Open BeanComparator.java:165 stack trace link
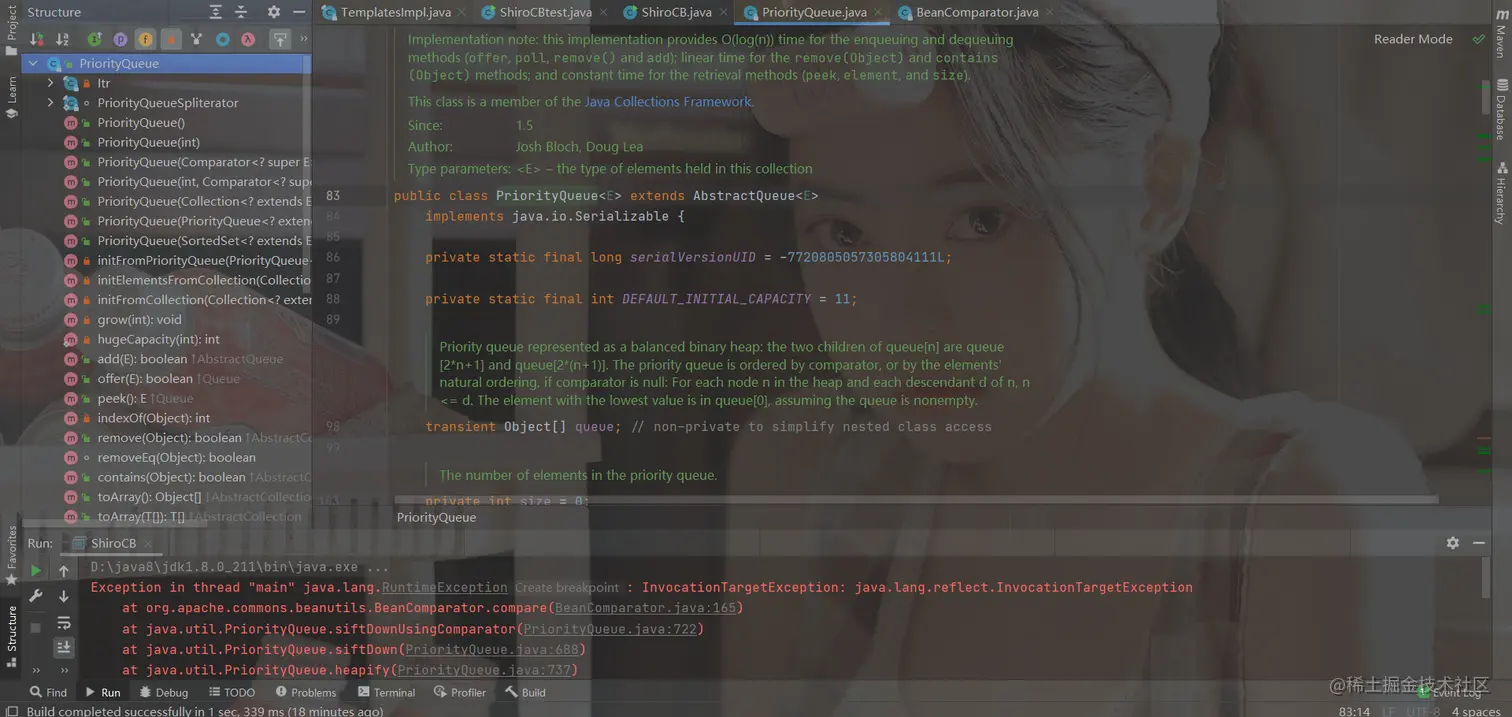Screen dimensions: 1512x717 point(646,608)
